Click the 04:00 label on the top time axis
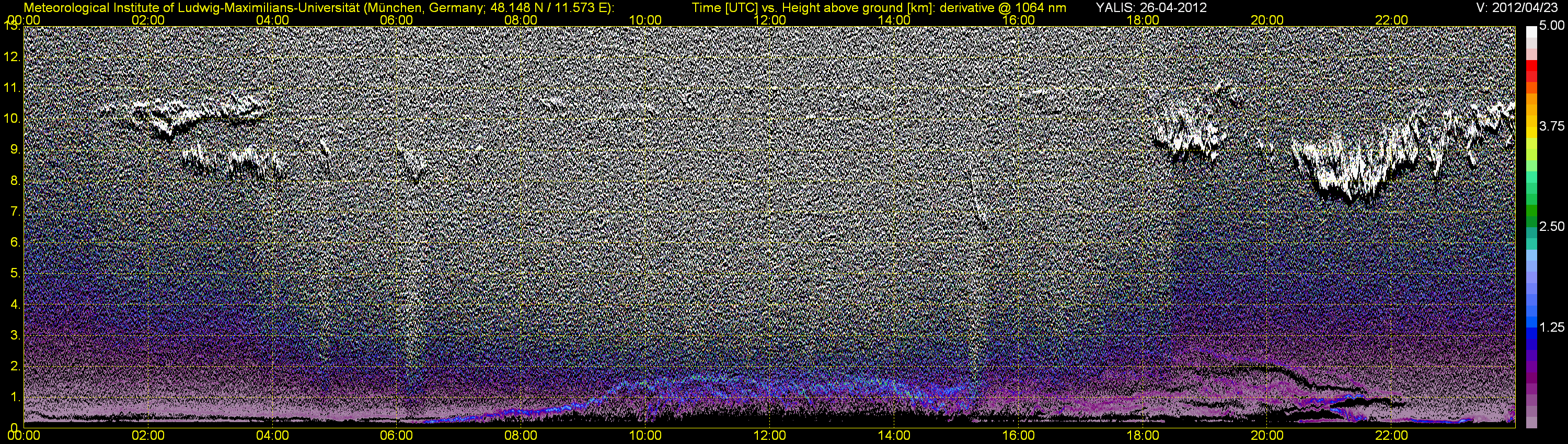This screenshot has width=1568, height=444. (273, 20)
